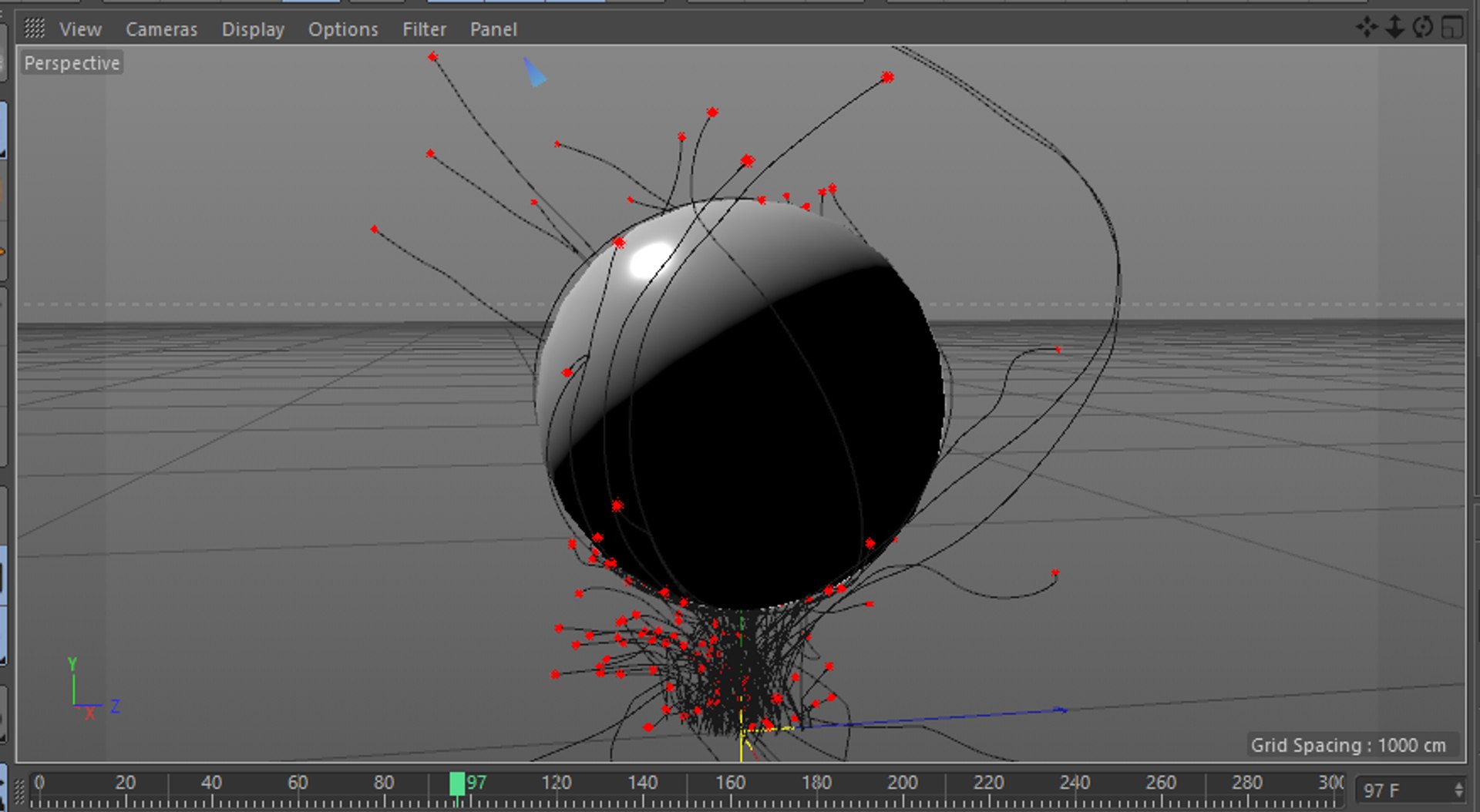
Task: Click the frame field stepper arrows
Action: pyautogui.click(x=1458, y=790)
